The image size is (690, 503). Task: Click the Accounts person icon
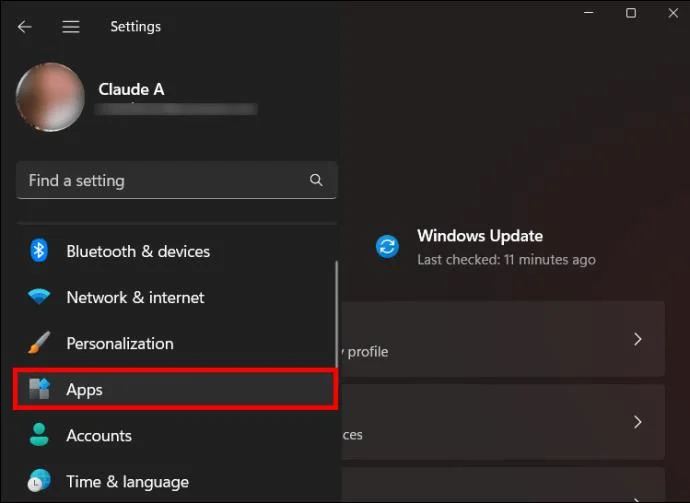point(39,435)
